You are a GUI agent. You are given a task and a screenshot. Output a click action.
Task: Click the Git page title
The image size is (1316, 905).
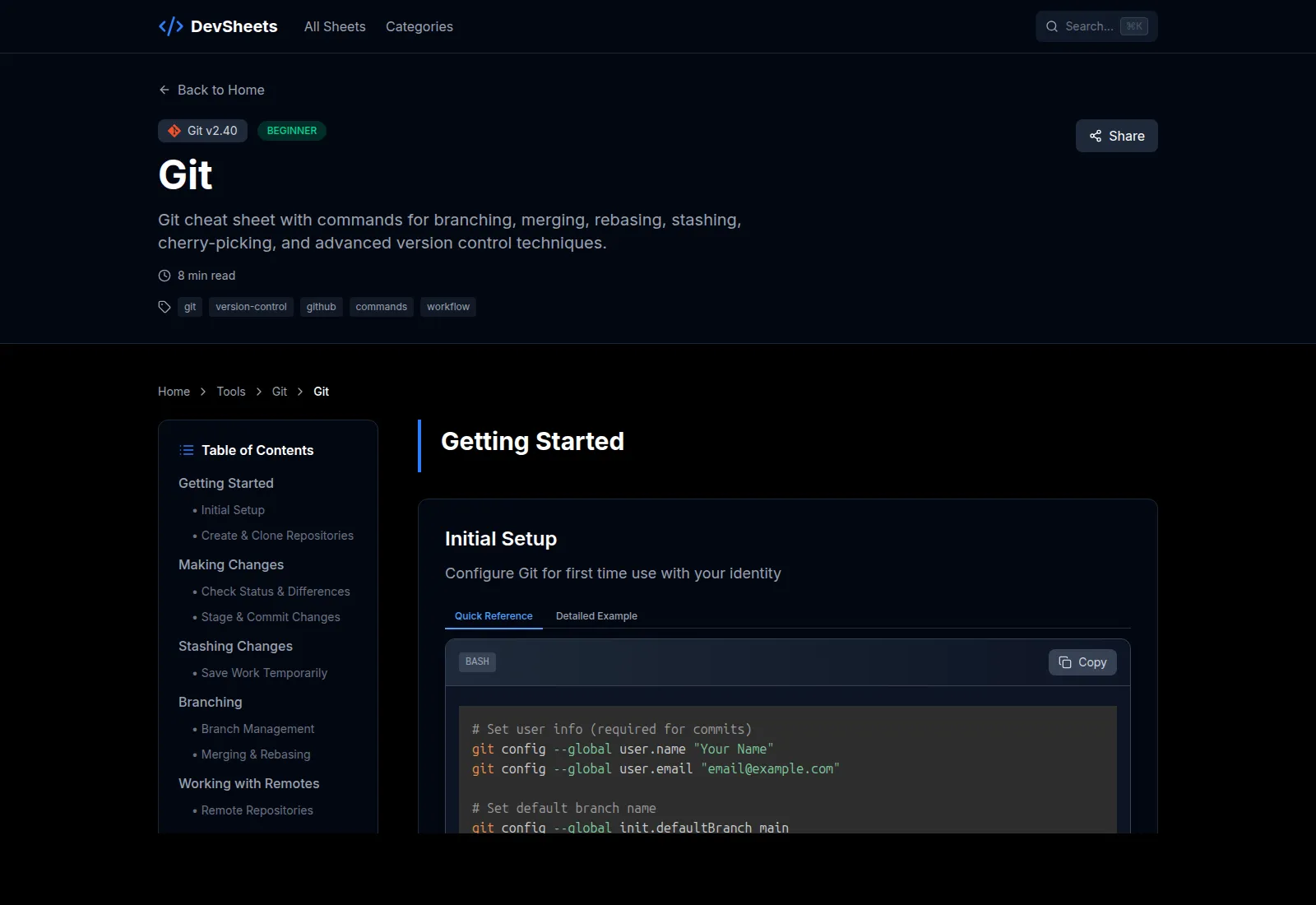185,174
